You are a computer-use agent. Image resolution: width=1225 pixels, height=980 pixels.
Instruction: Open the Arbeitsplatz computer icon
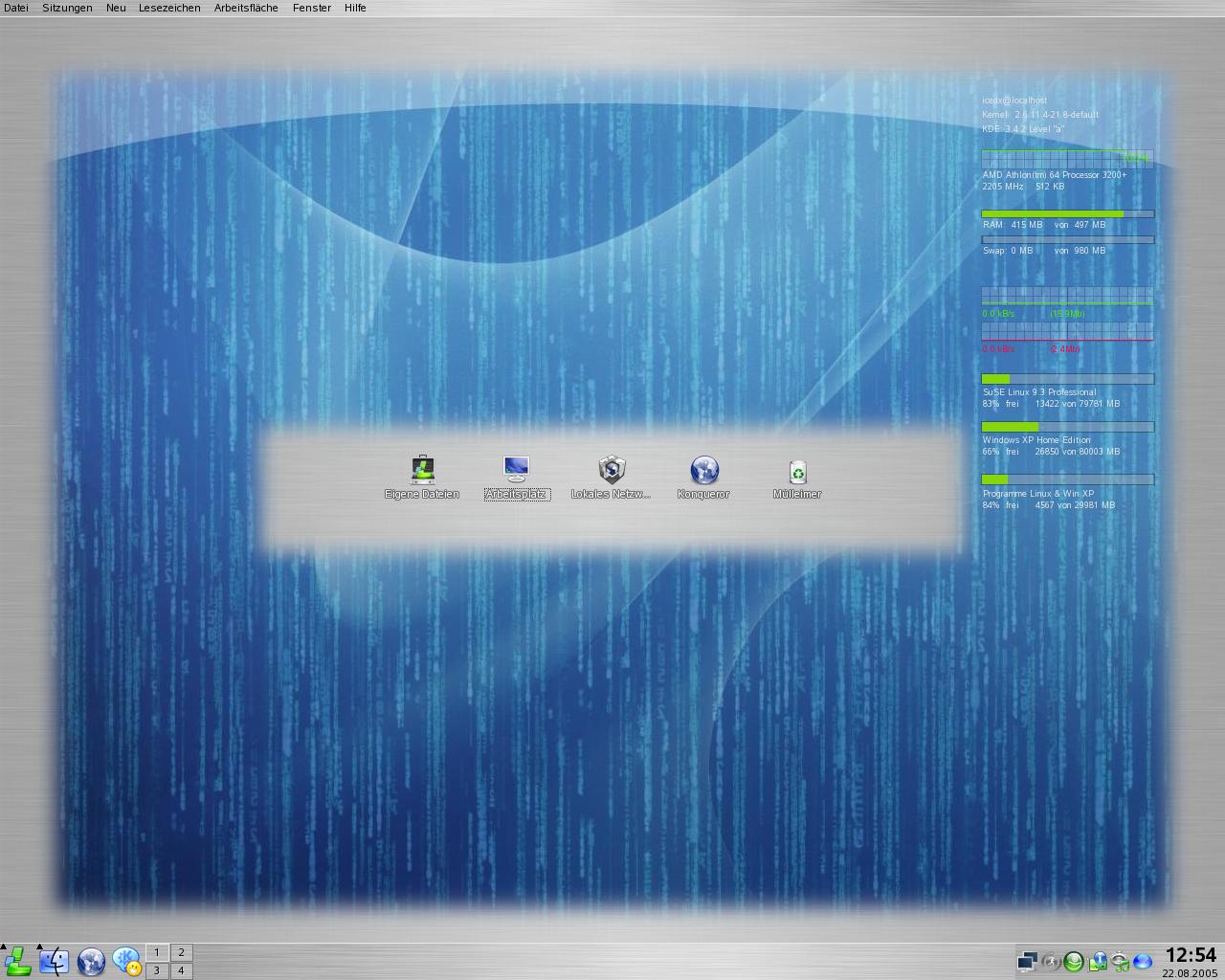(517, 477)
